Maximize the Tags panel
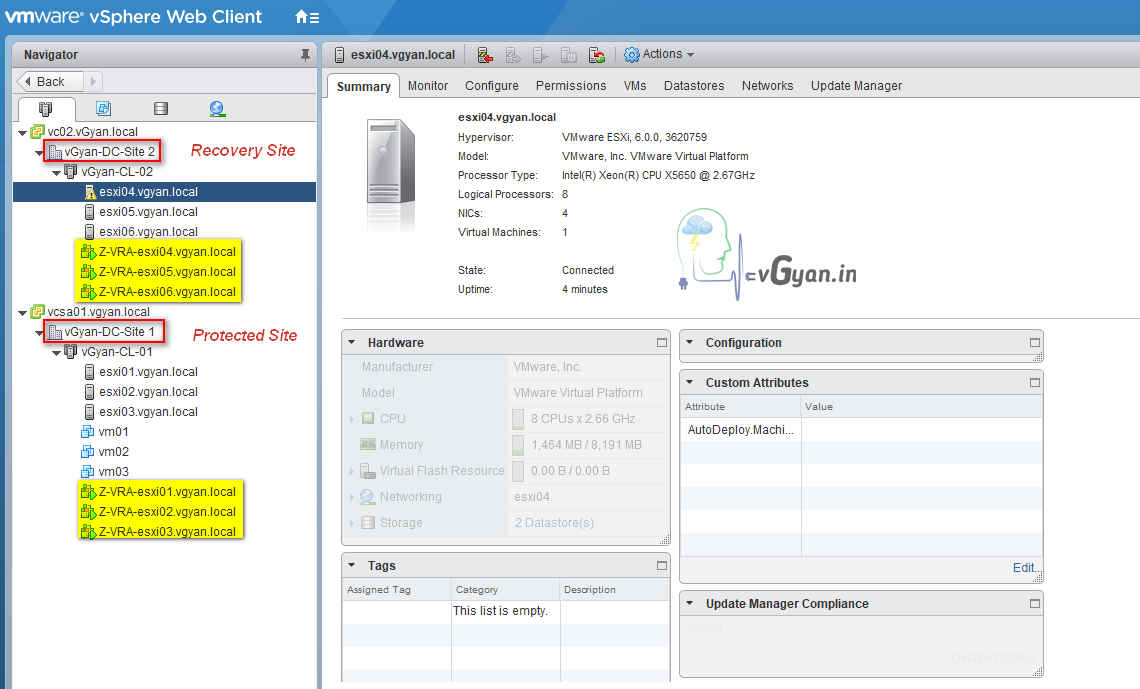The height and width of the screenshot is (689, 1140). 662,565
